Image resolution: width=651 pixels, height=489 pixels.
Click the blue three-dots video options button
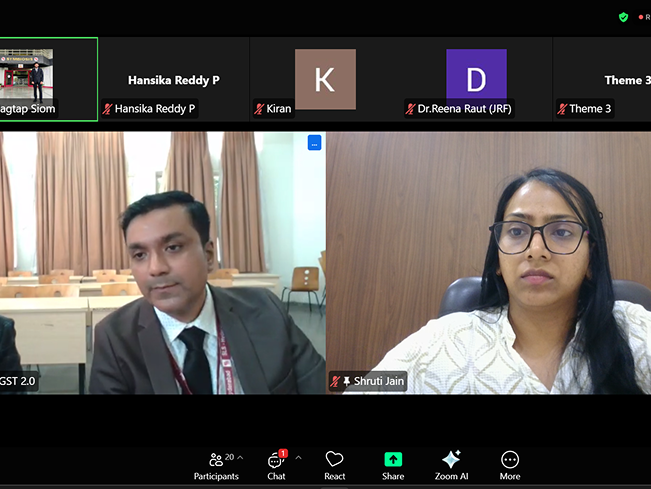314,143
